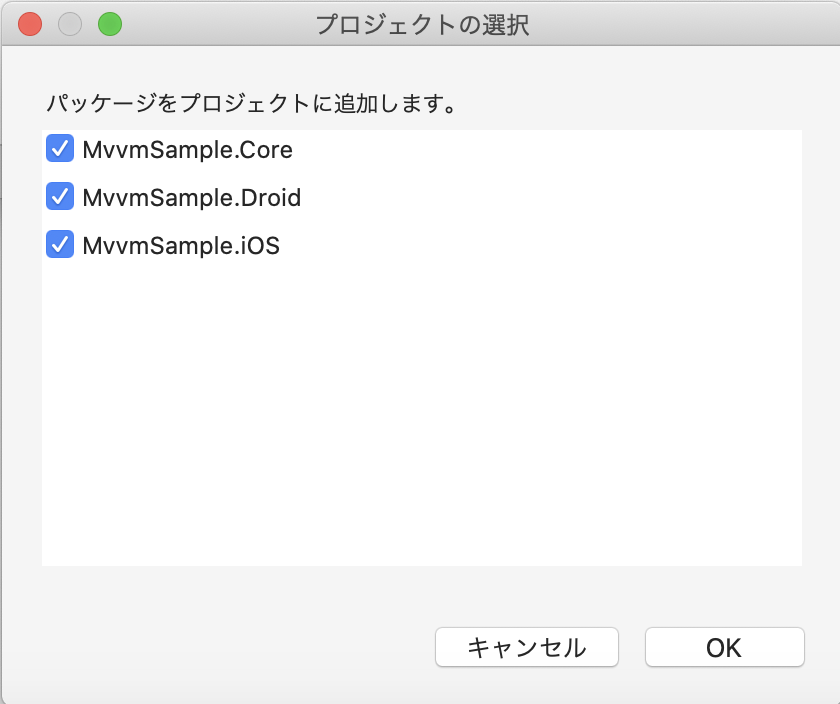Disable the MvvmSample.Droid package selection
The height and width of the screenshot is (704, 840).
click(x=60, y=196)
